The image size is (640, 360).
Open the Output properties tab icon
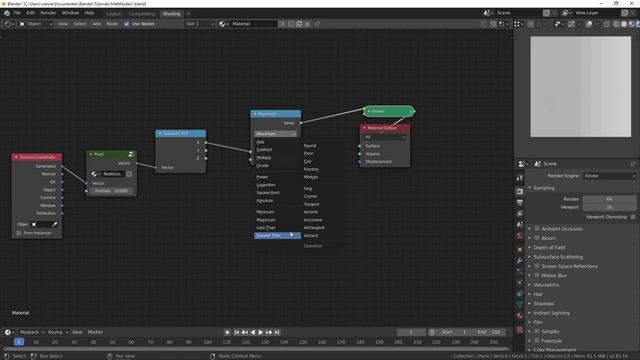tap(520, 202)
